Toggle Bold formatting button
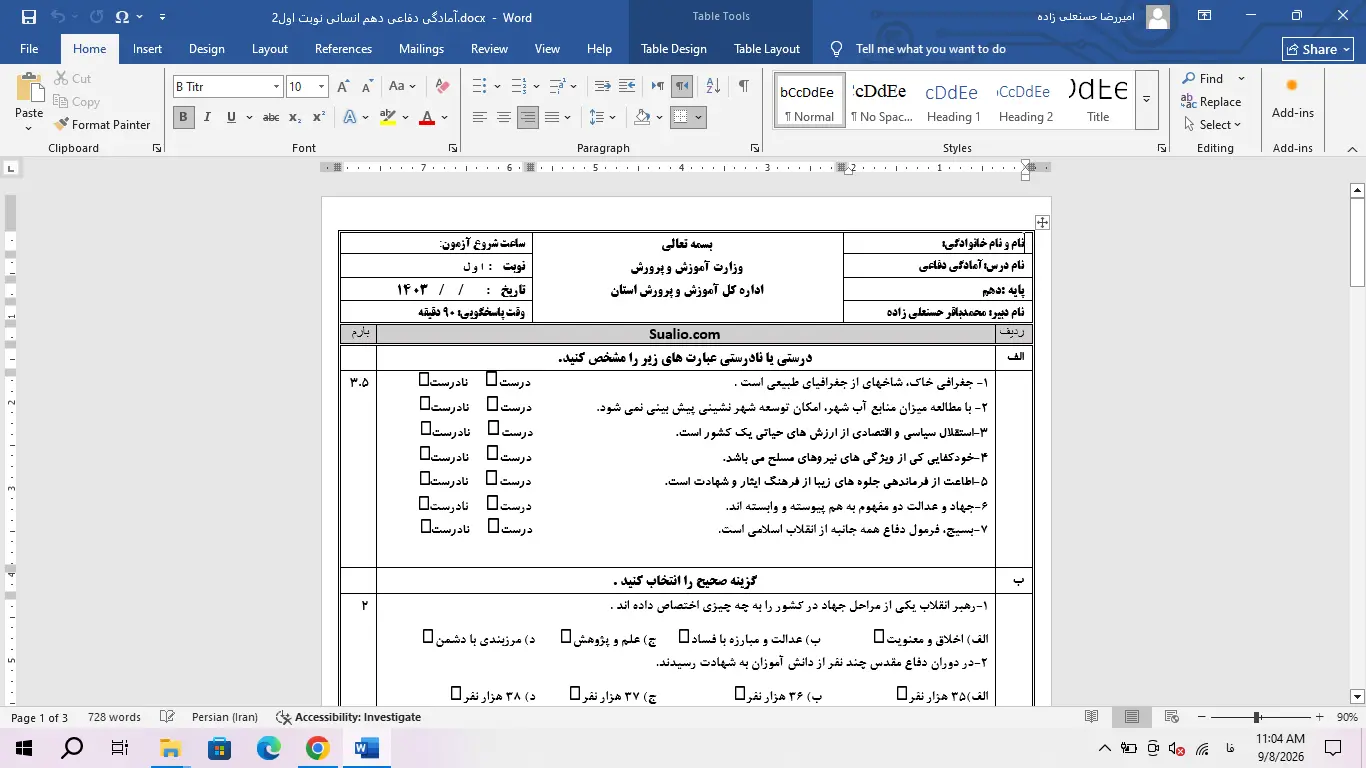 183,117
